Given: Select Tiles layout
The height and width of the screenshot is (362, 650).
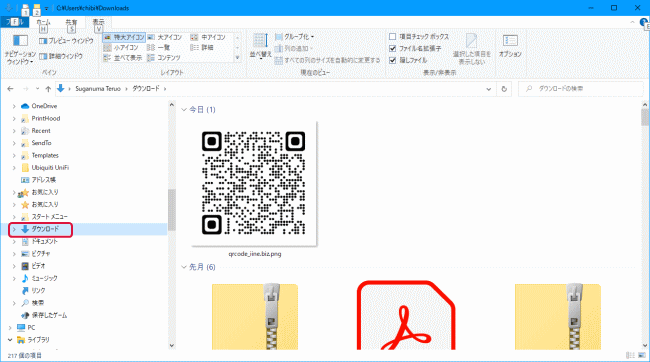Looking at the screenshot, I should click(123, 58).
